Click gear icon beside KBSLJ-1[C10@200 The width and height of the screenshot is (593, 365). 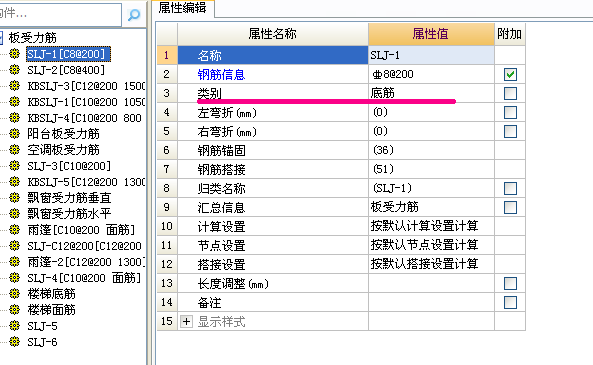coord(14,102)
